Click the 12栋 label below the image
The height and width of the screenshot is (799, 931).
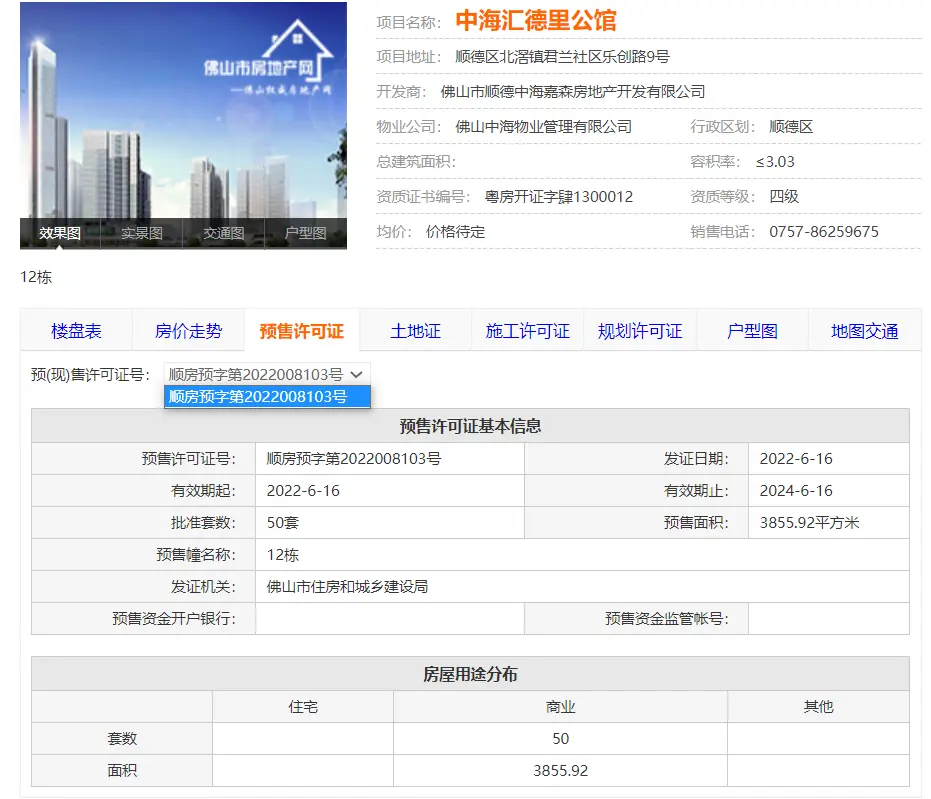click(36, 277)
